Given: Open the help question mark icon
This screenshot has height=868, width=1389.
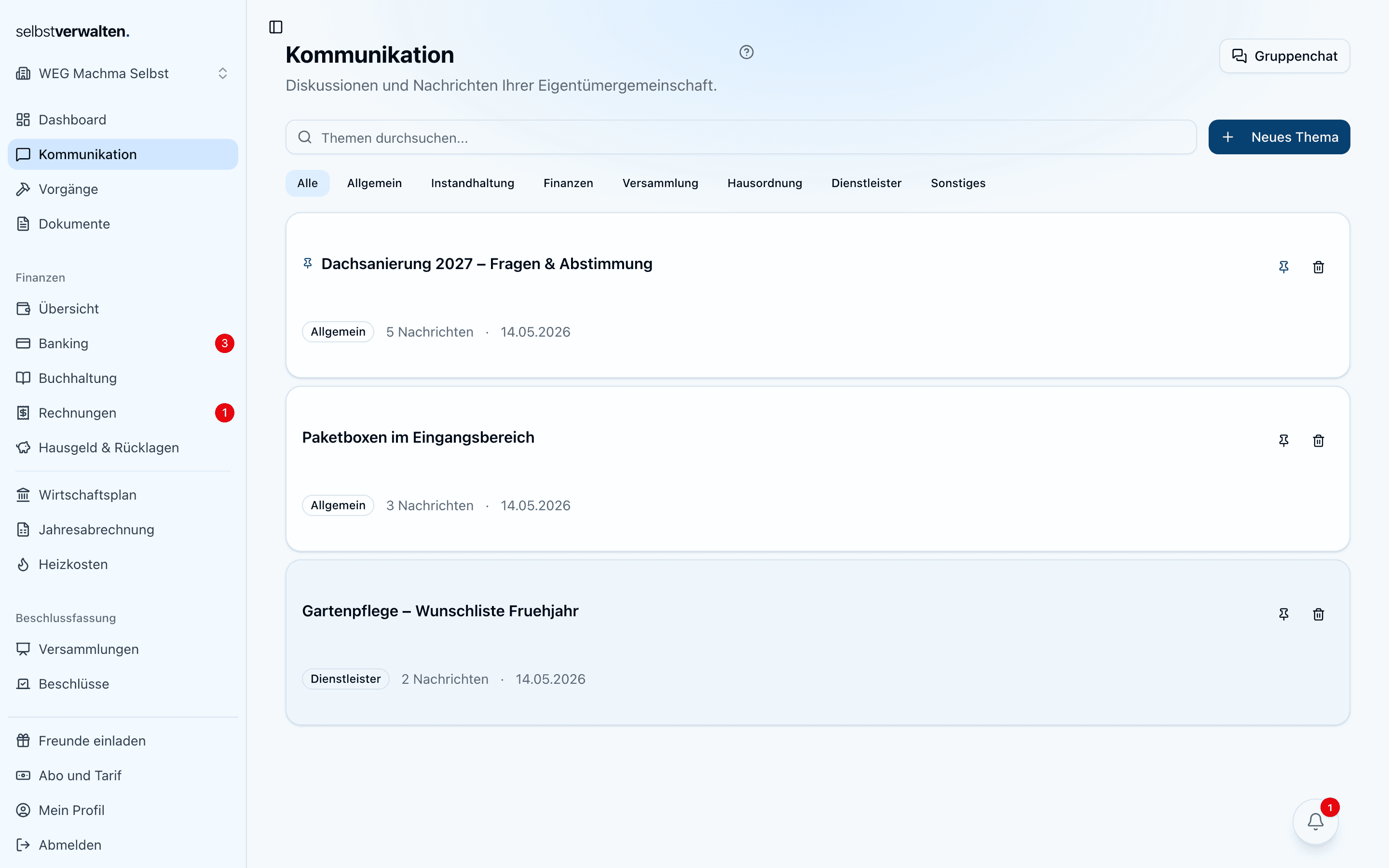Looking at the screenshot, I should [x=746, y=52].
